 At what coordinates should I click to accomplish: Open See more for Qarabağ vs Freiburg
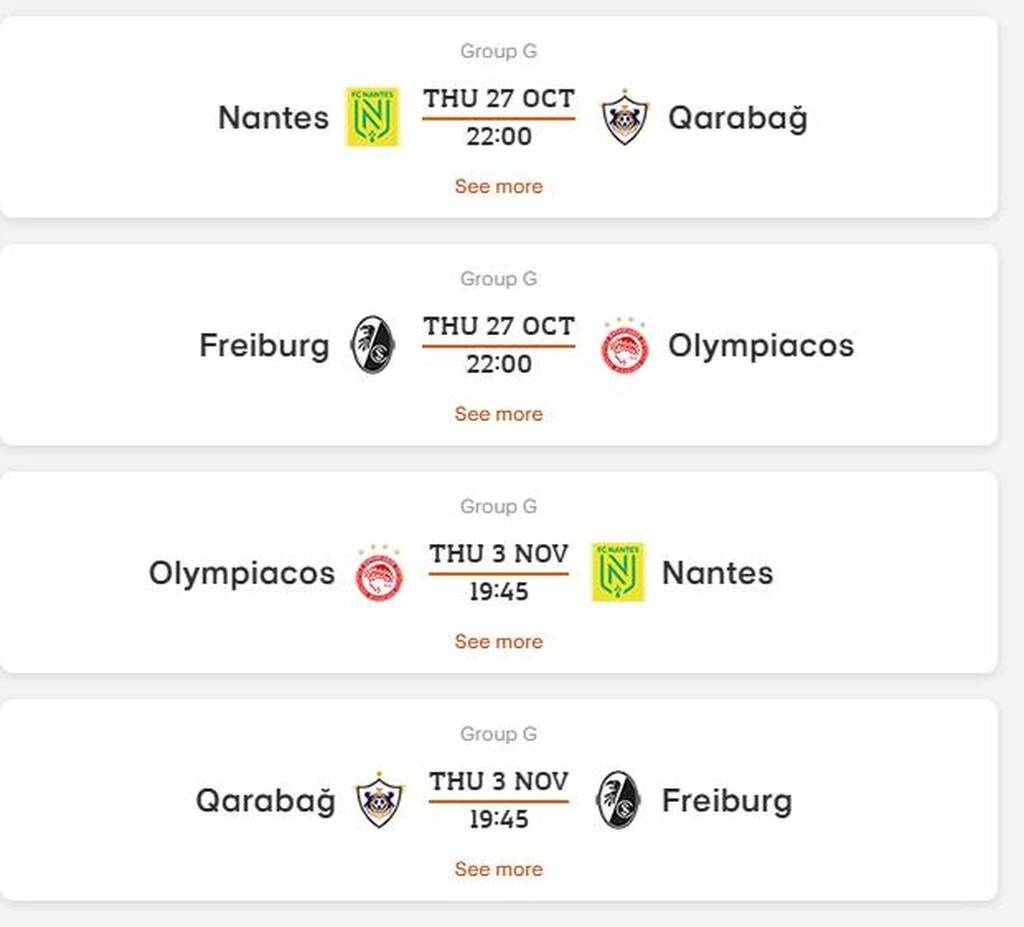499,869
